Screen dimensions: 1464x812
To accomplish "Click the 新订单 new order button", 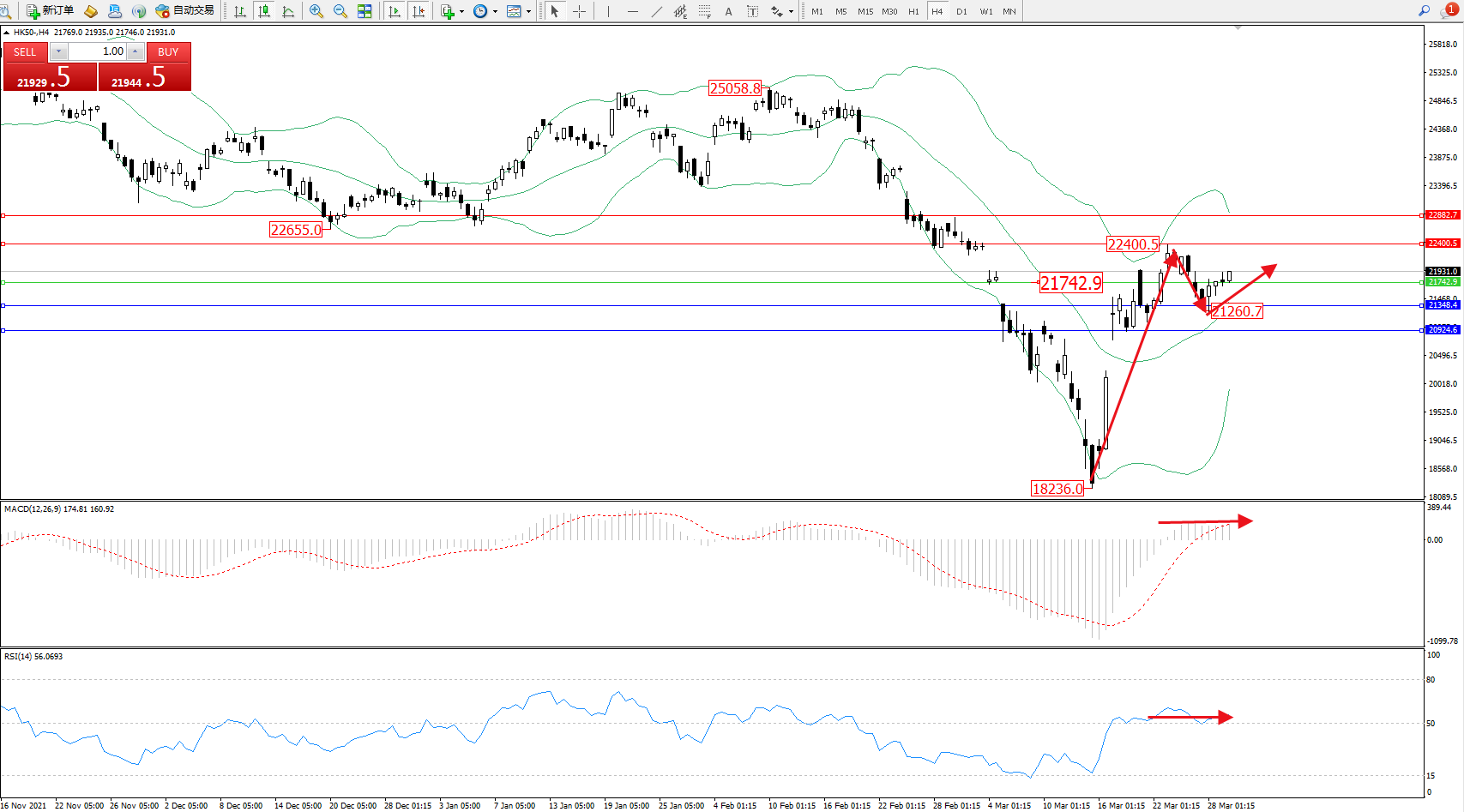I will (50, 11).
